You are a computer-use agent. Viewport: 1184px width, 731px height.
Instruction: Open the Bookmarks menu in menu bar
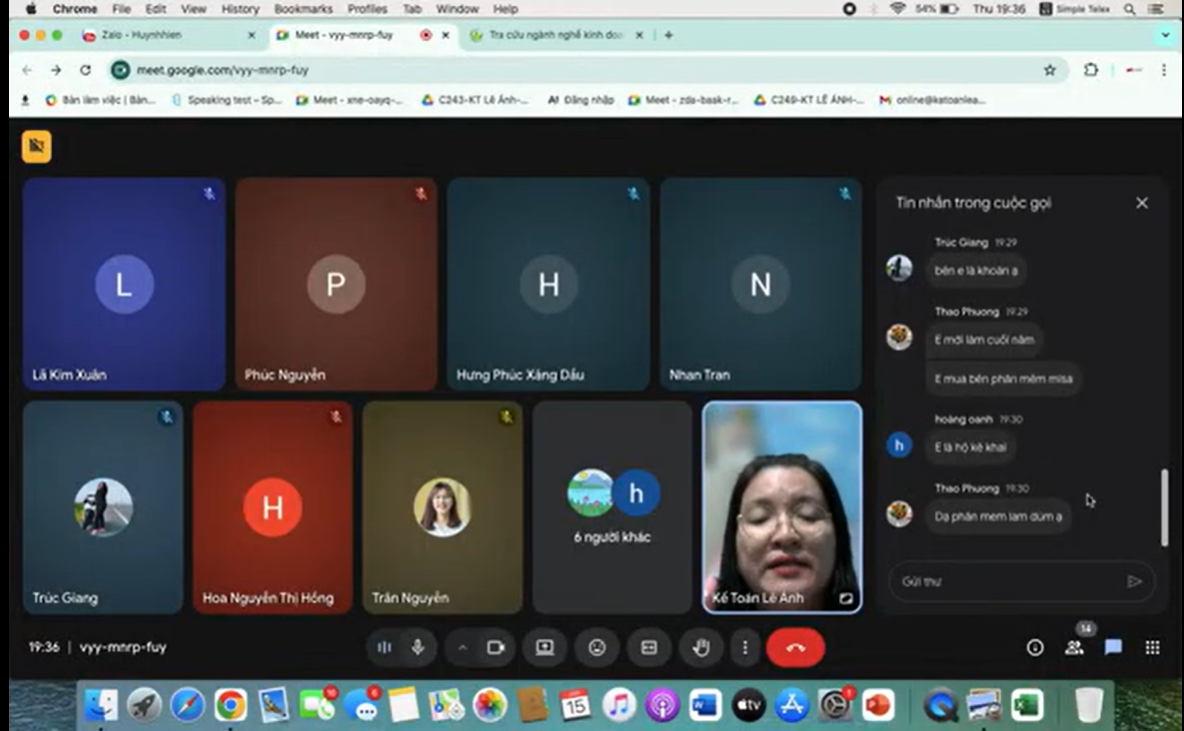[x=303, y=9]
